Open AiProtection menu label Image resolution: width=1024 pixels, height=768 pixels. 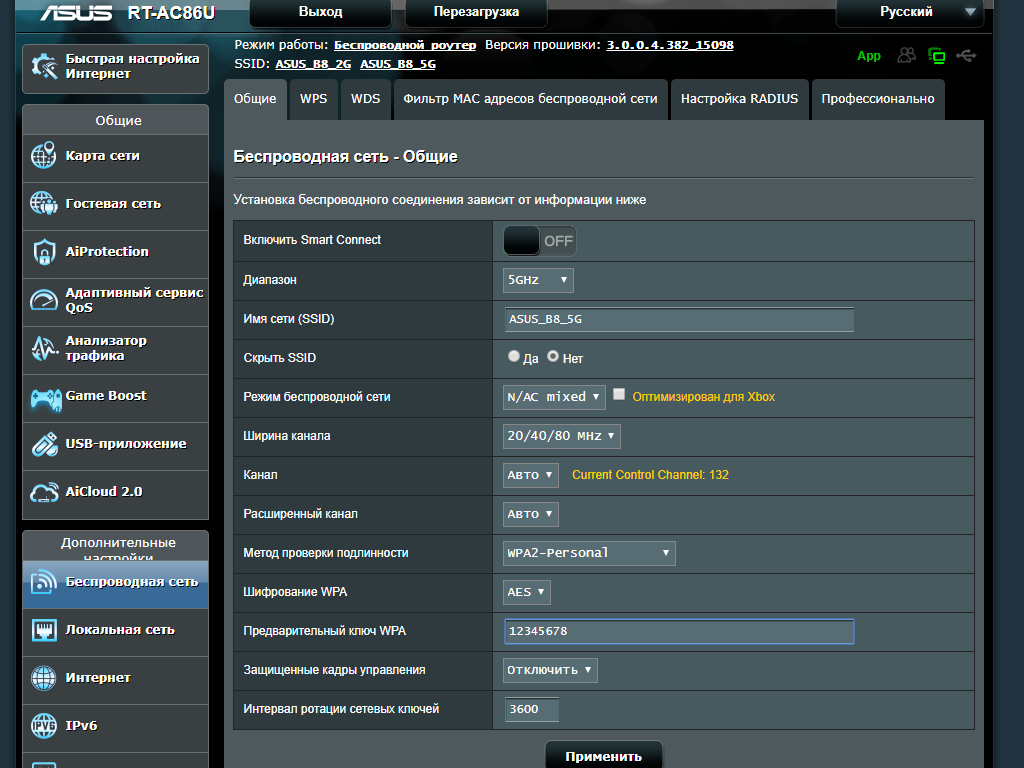click(107, 251)
